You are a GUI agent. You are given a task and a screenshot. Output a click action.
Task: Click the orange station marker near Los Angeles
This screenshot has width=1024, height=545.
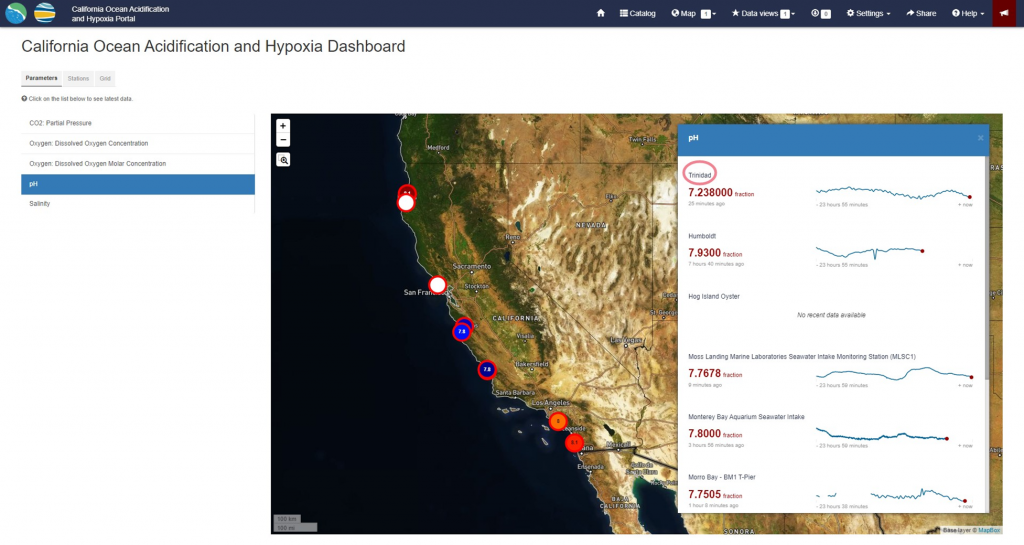click(x=558, y=421)
